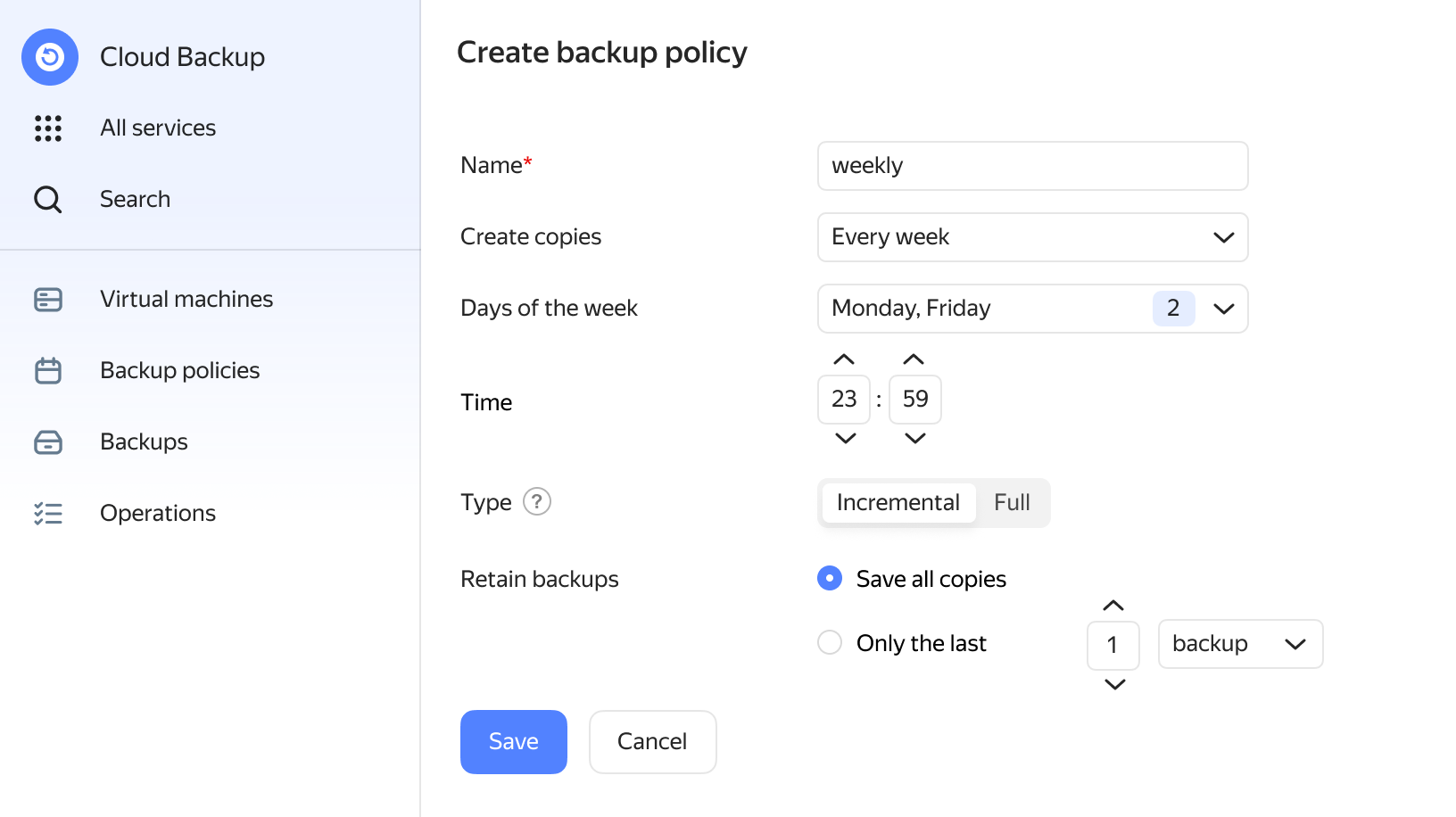Click the Backups drive icon
The height and width of the screenshot is (817, 1456).
pos(48,442)
